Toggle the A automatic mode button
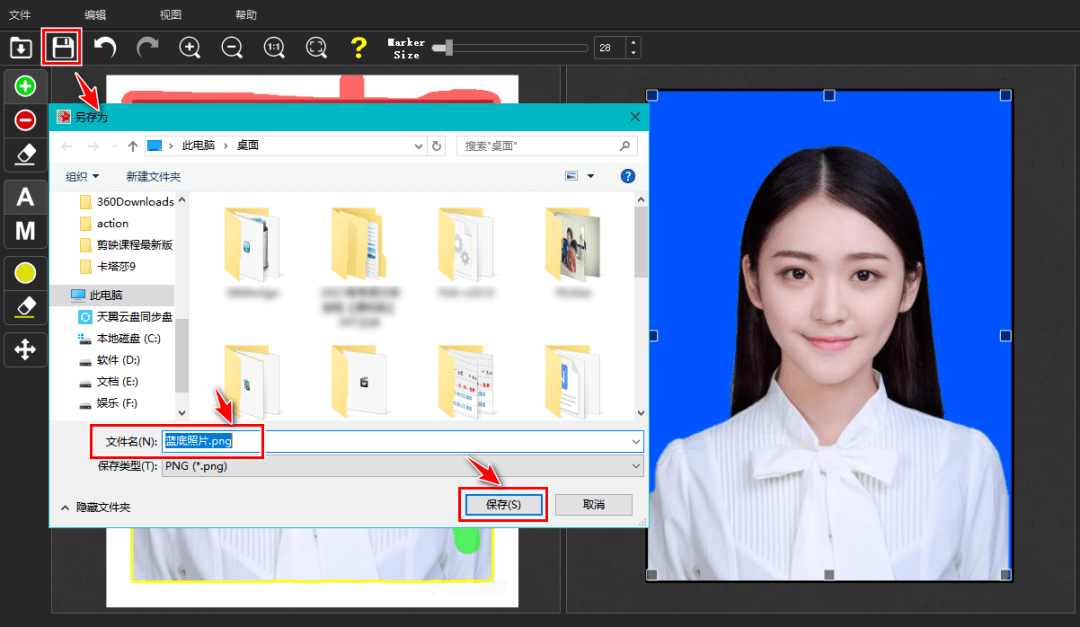 [x=26, y=197]
